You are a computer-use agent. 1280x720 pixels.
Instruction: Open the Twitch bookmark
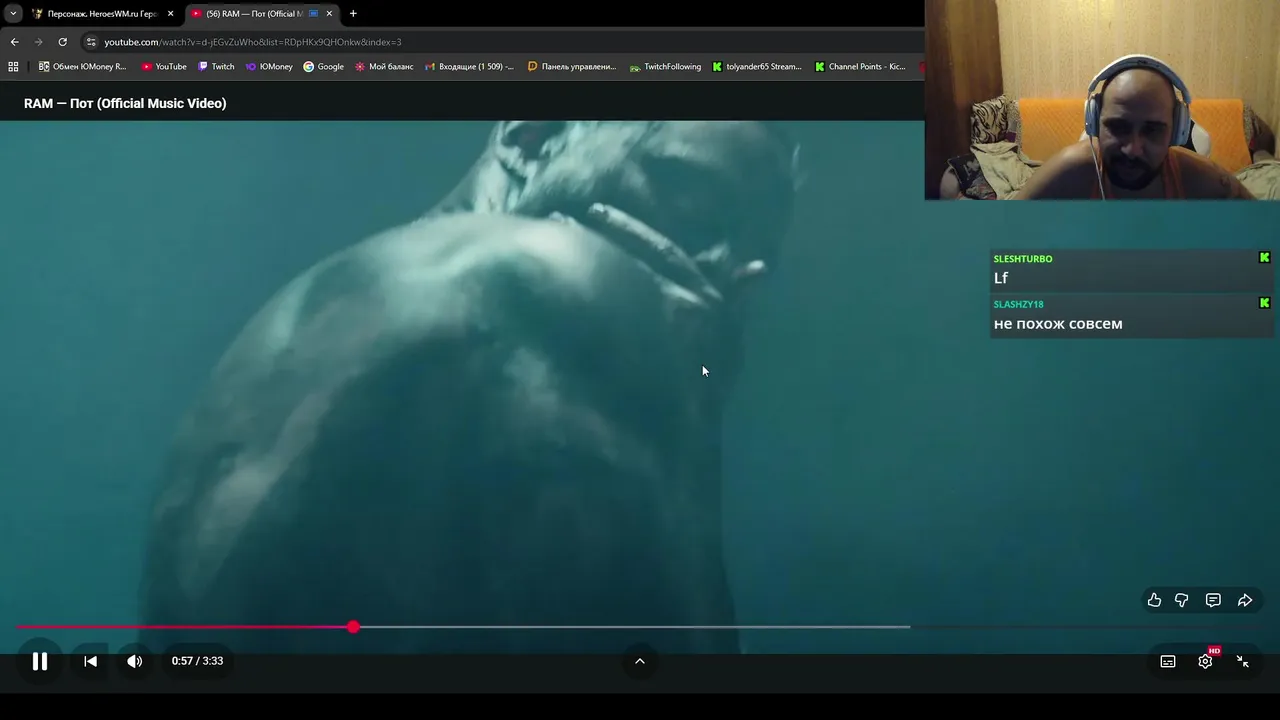pyautogui.click(x=216, y=67)
